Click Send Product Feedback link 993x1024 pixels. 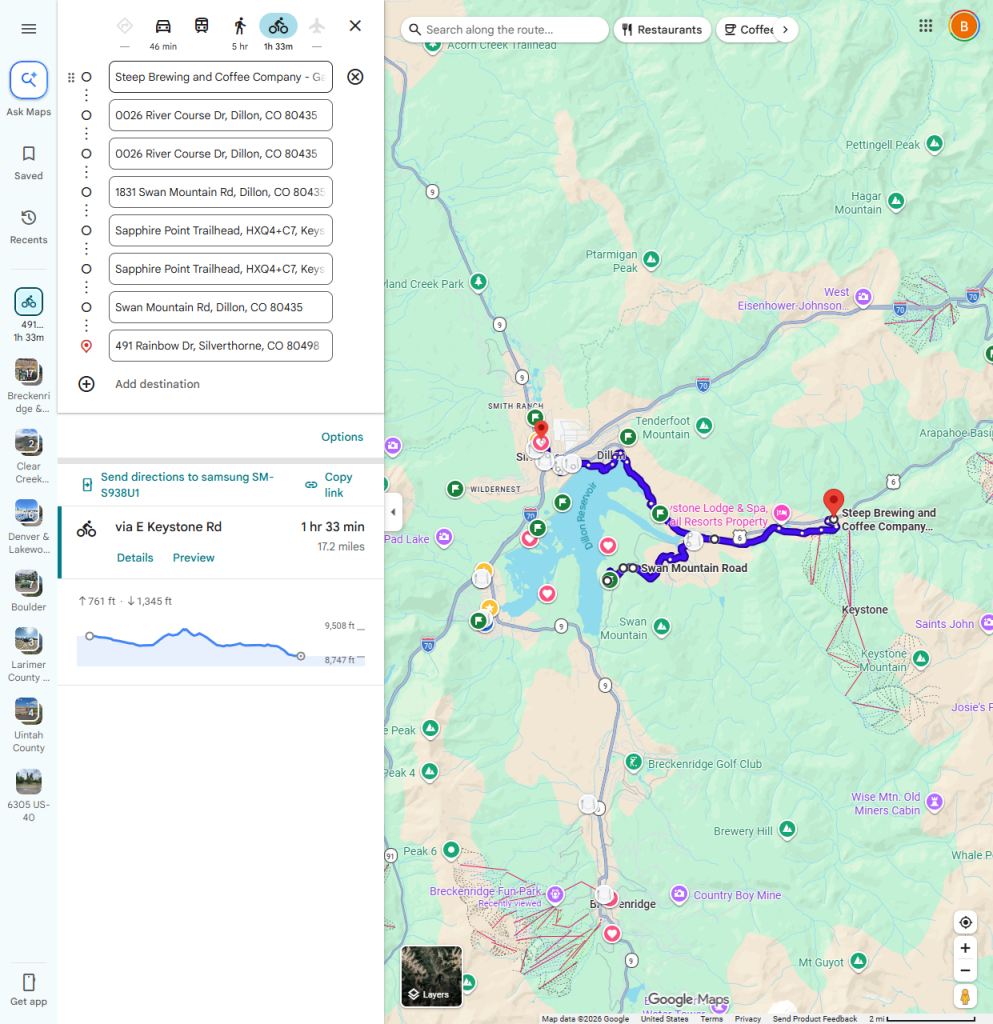(815, 1019)
